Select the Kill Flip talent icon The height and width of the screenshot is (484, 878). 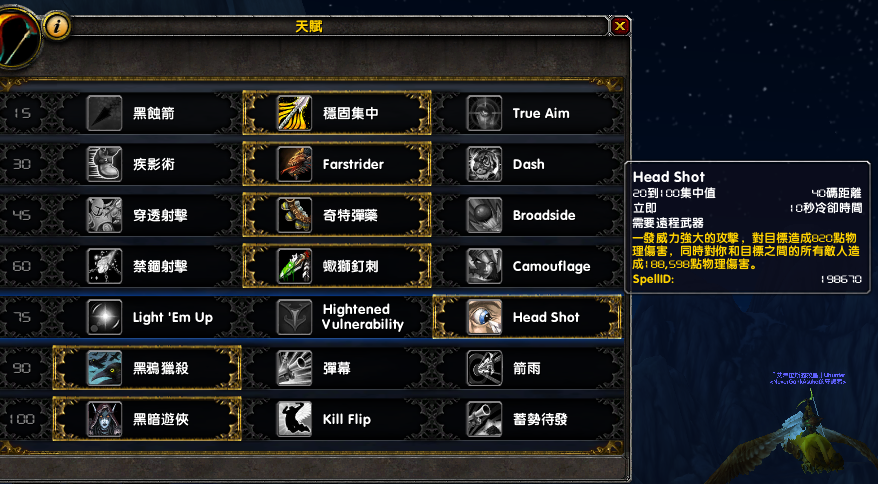[295, 419]
